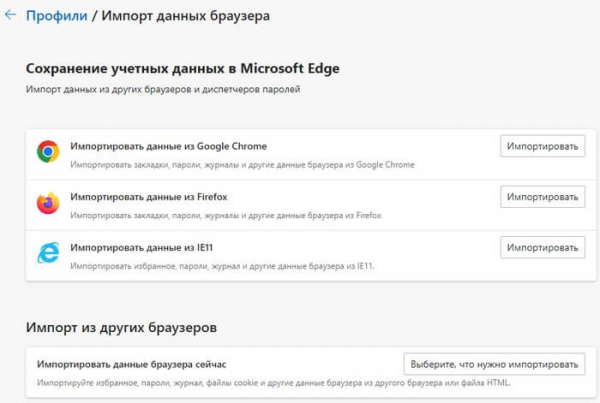Click 'Импорт данных браузера' breadcrumb text
This screenshot has height=403, width=600.
[x=186, y=16]
